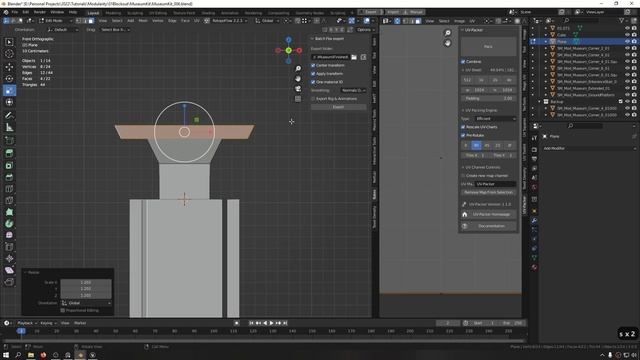The width and height of the screenshot is (640, 360).
Task: Select the Extrude Region tool
Action: point(9,153)
